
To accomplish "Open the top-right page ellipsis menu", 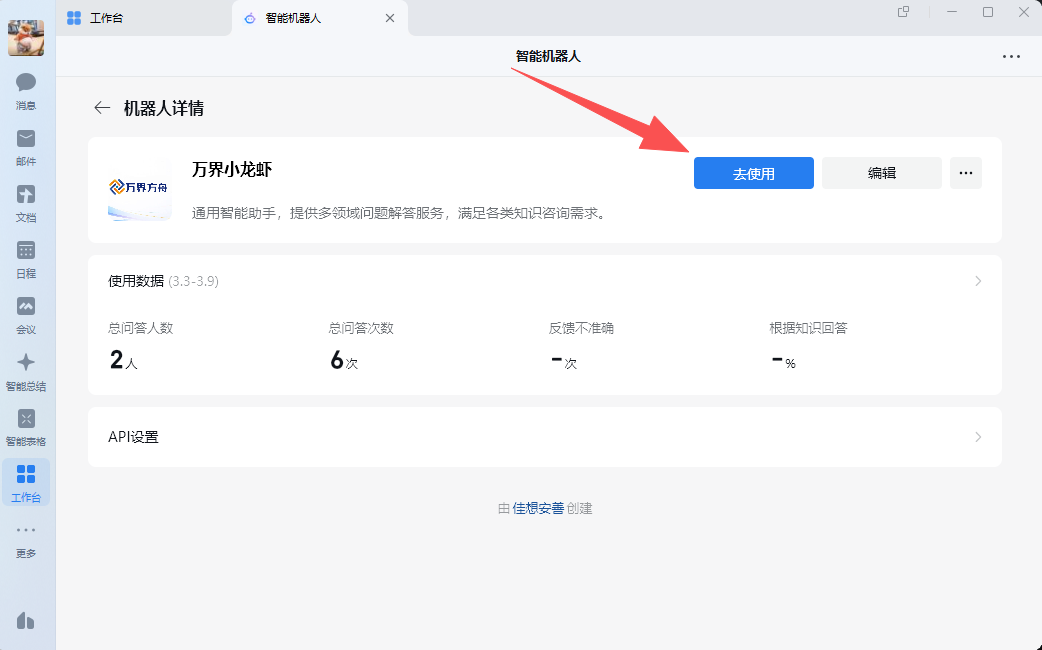I will pos(1011,57).
